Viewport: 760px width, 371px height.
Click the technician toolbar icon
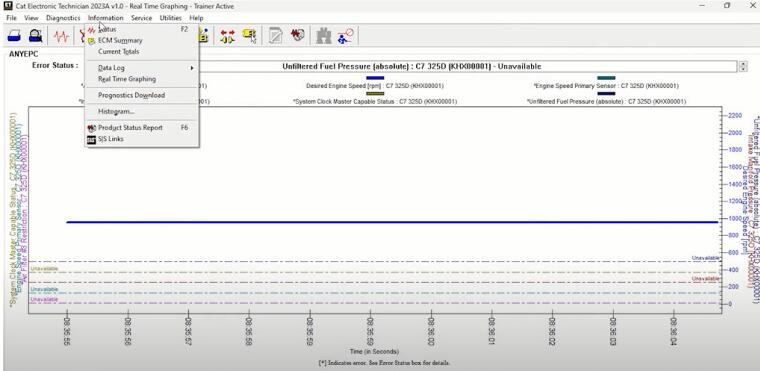pyautogui.click(x=346, y=36)
